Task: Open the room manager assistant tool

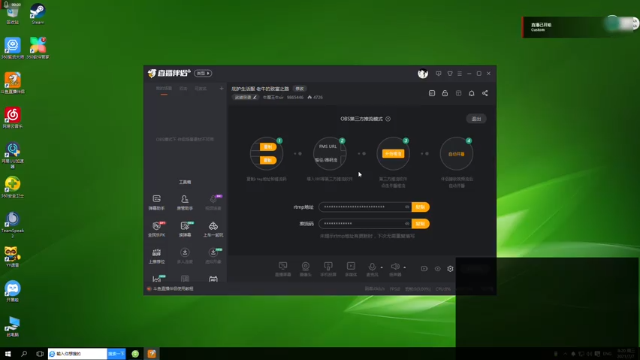Action: [184, 202]
